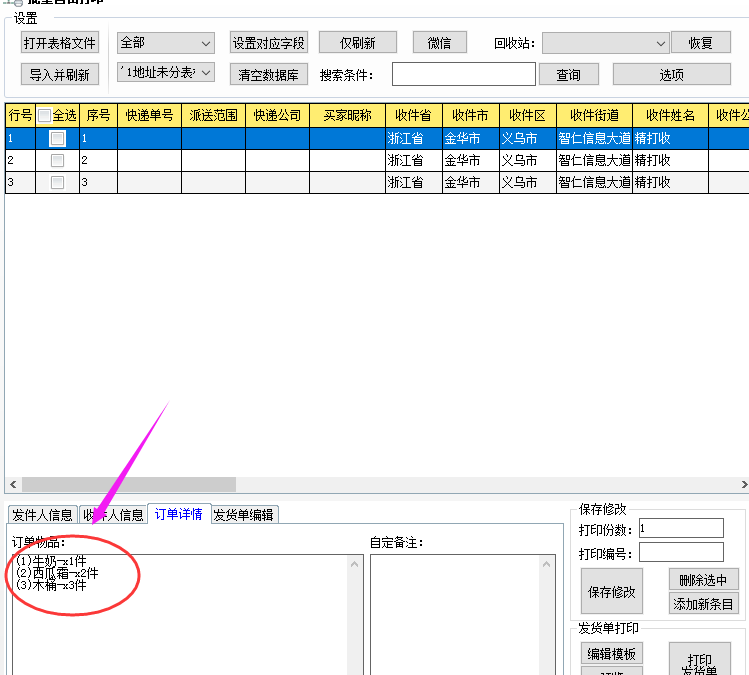Viewport: 749px width, 675px height.
Task: Click 清空数据库 button
Action: click(x=268, y=74)
